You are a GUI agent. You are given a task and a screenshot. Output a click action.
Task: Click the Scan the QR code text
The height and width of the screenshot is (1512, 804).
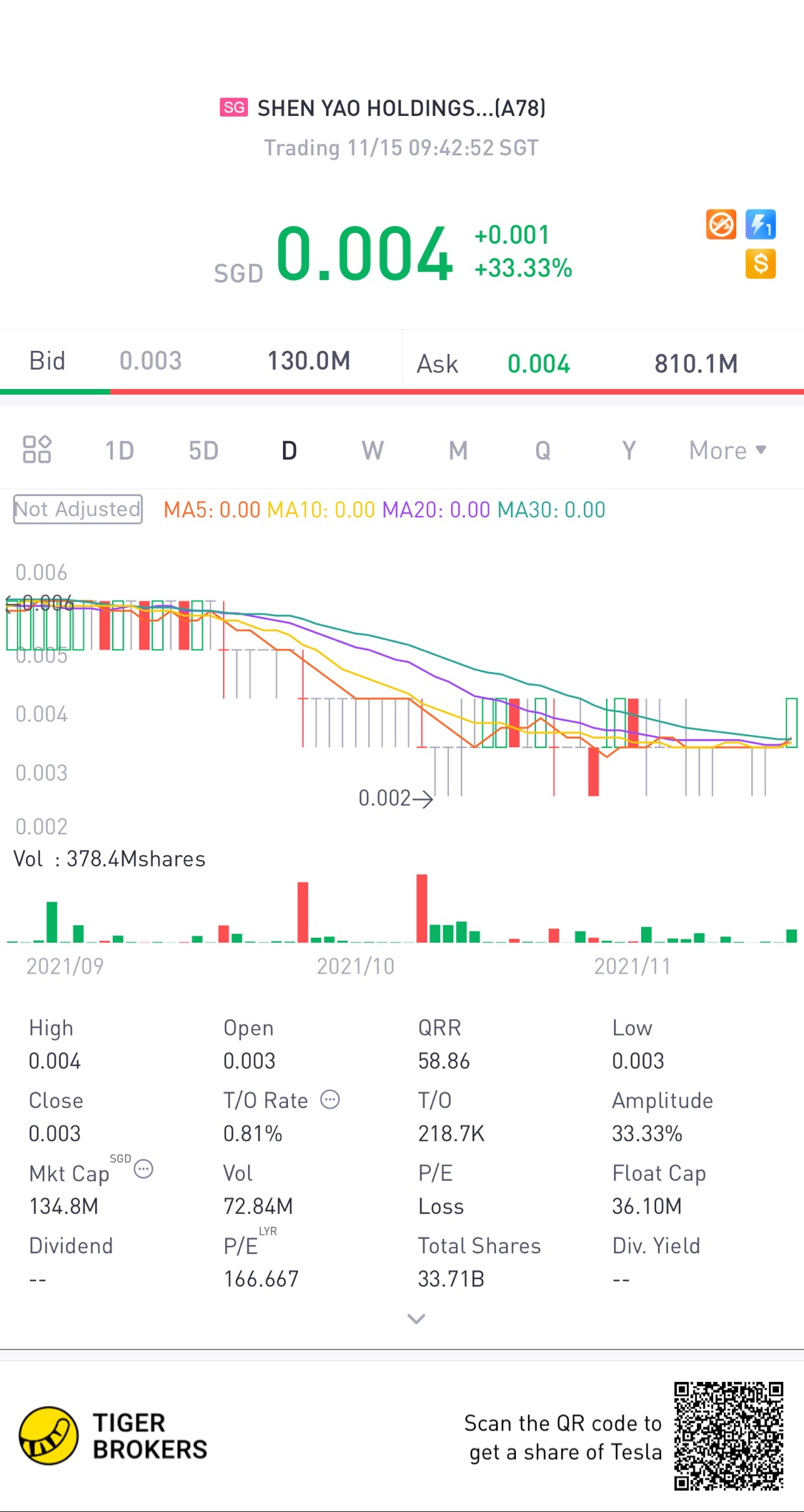coord(562,1438)
